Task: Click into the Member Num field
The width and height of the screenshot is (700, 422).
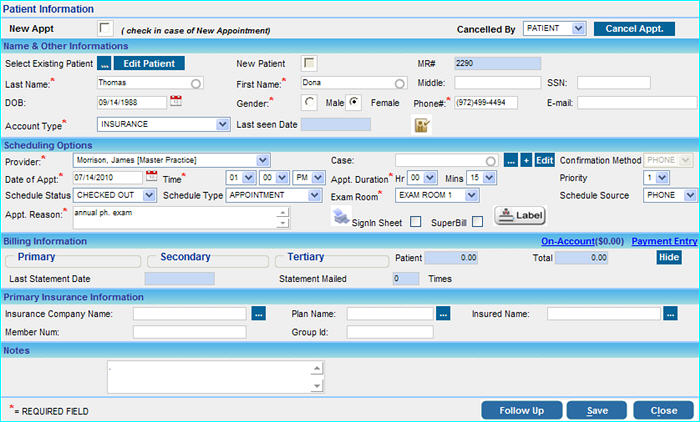Action: 190,332
